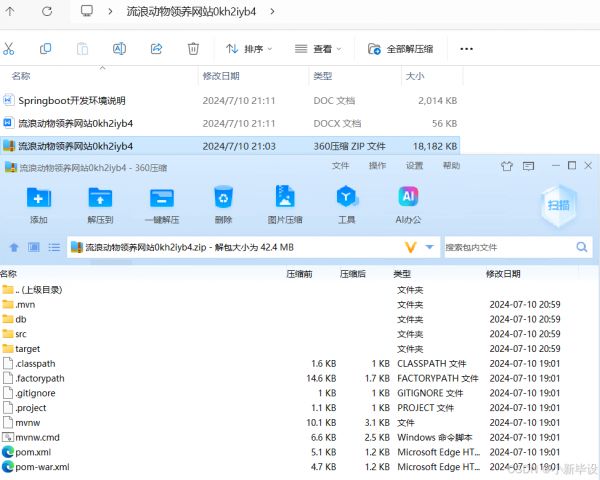This screenshot has width=600, height=480.
Task: Click the up-level arrow in 360压缩 path bar
Action: pyautogui.click(x=14, y=247)
